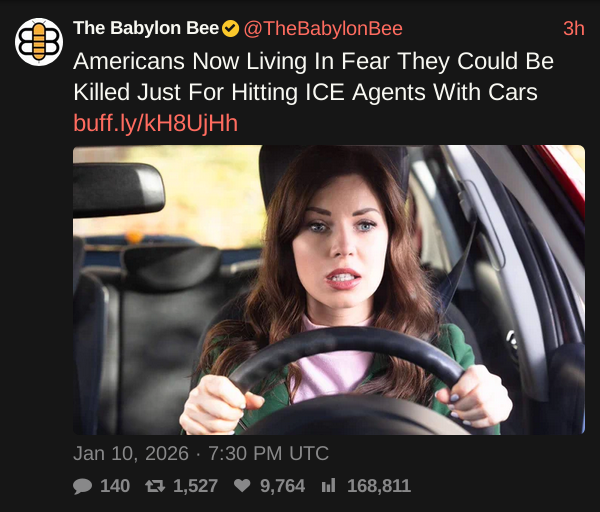Open The Babylon Bee display name
This screenshot has width=600, height=512.
click(x=146, y=28)
